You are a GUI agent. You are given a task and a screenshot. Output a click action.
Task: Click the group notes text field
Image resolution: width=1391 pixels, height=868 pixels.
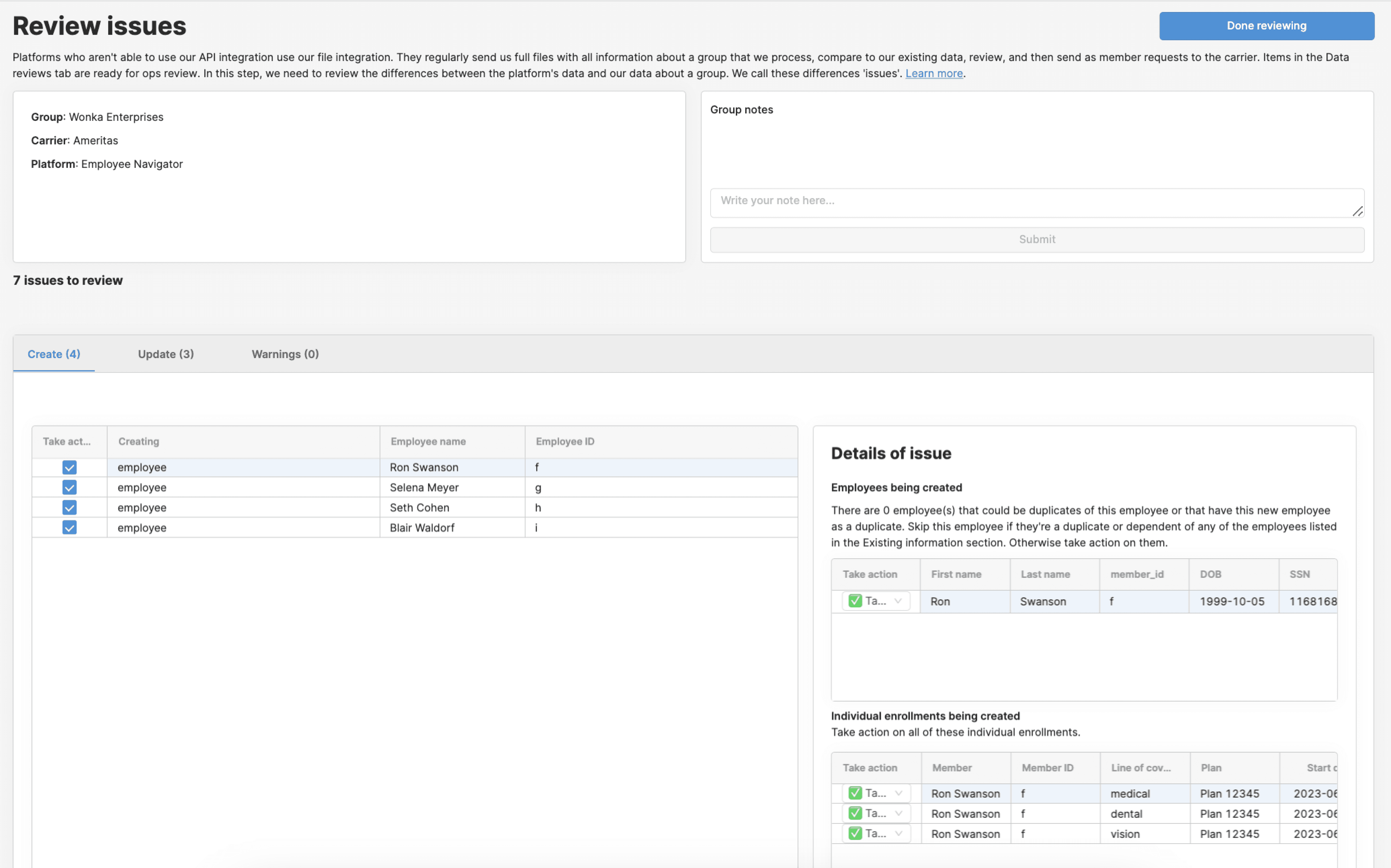[x=1037, y=203]
